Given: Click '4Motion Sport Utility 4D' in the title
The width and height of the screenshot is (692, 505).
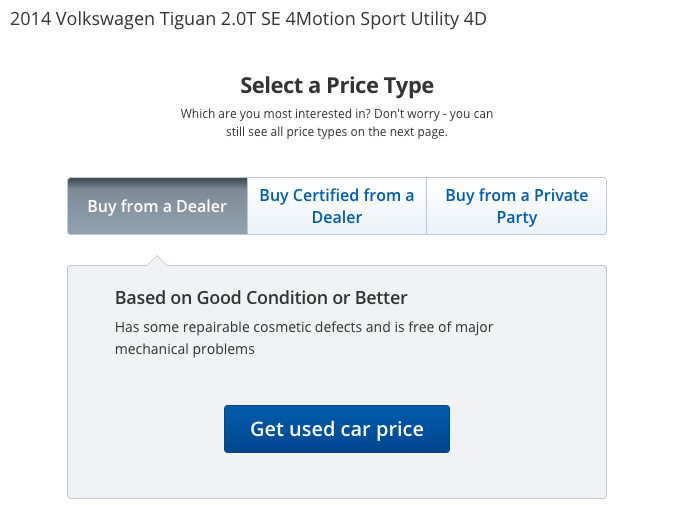Looking at the screenshot, I should tap(386, 19).
